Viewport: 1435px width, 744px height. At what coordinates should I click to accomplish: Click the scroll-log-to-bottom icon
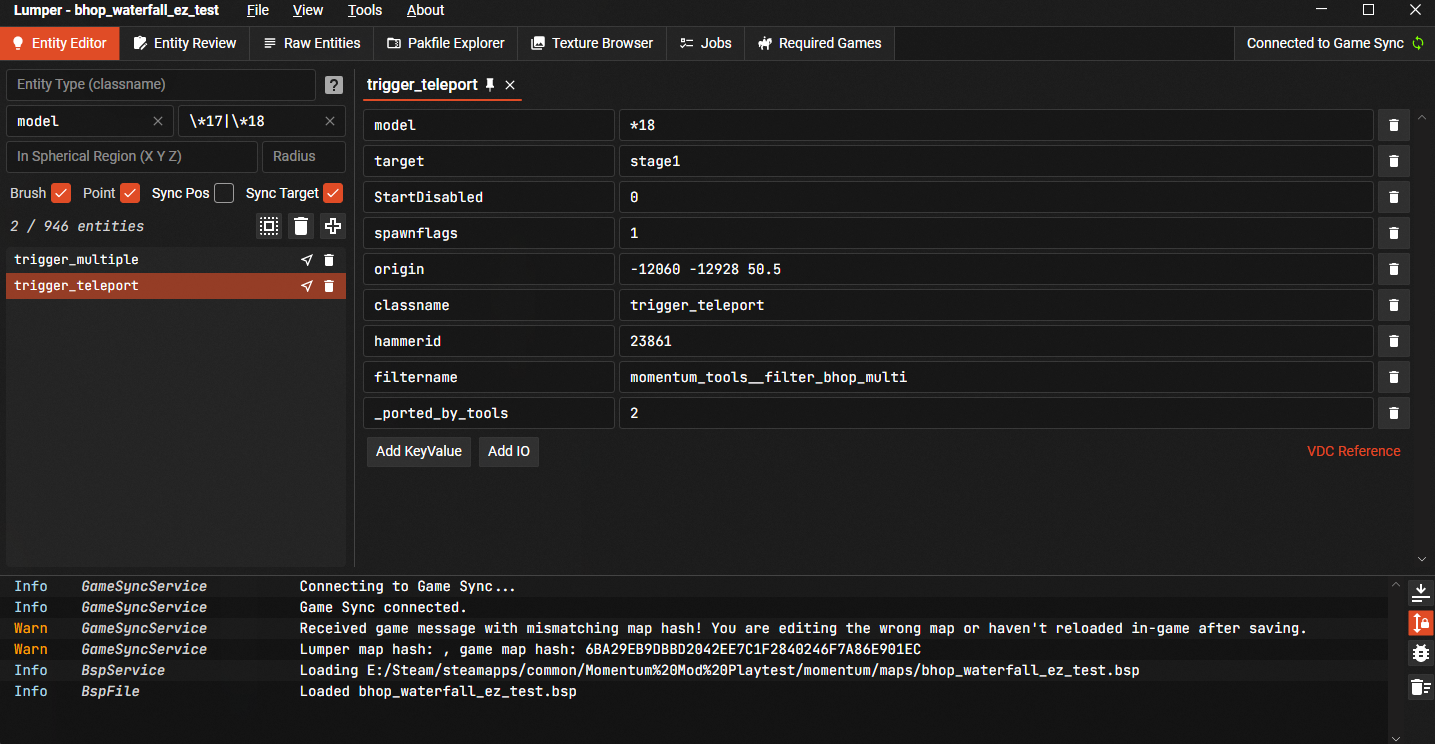[1420, 594]
